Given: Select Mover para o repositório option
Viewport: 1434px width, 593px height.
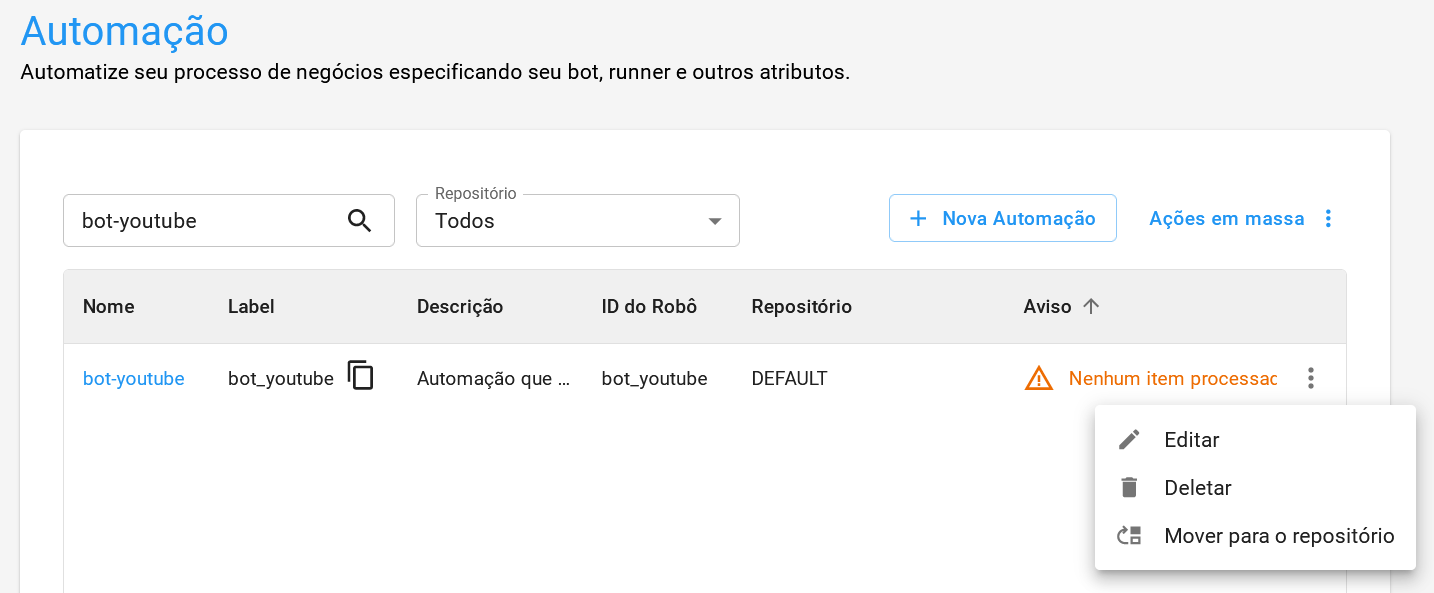Looking at the screenshot, I should point(1278,535).
